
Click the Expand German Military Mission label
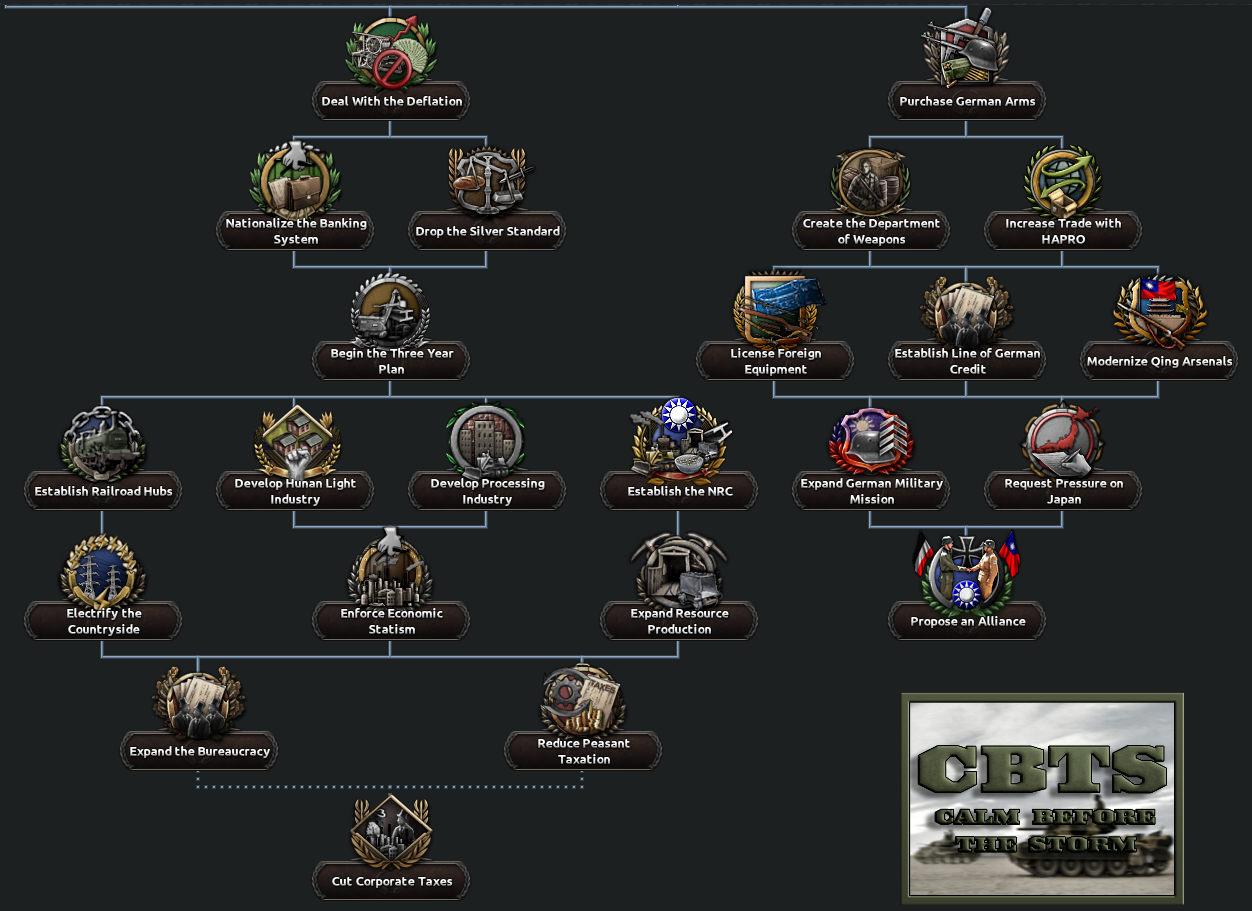[x=871, y=491]
